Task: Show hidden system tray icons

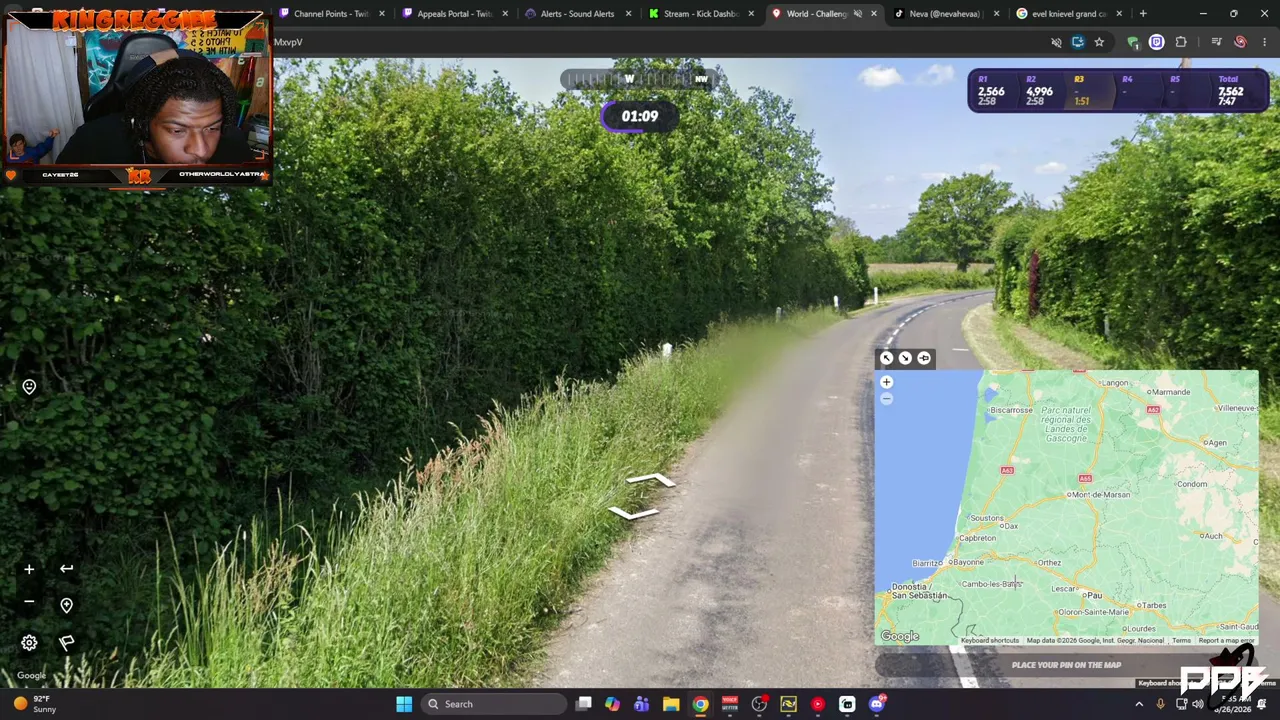Action: (1139, 704)
